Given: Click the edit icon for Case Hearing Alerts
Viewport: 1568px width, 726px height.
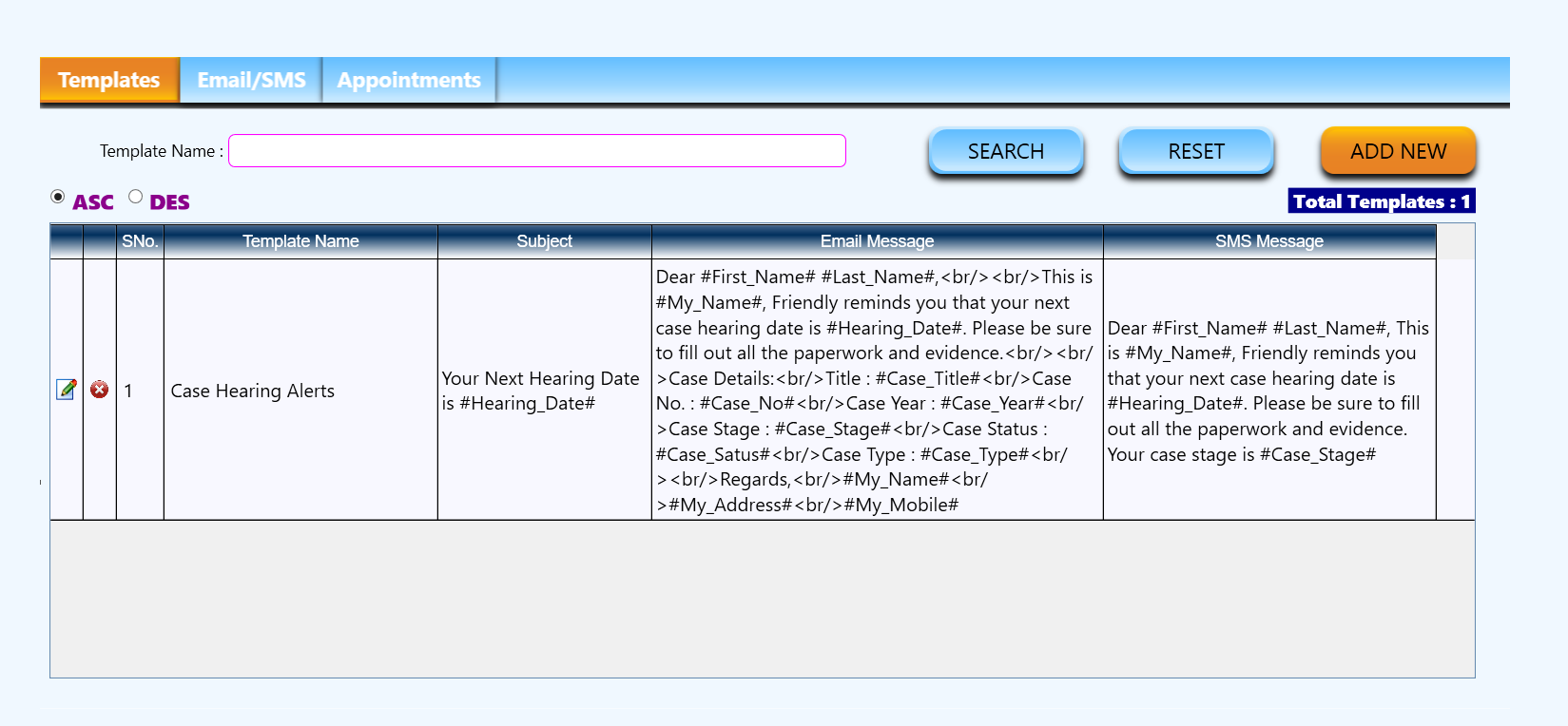Looking at the screenshot, I should tap(67, 390).
